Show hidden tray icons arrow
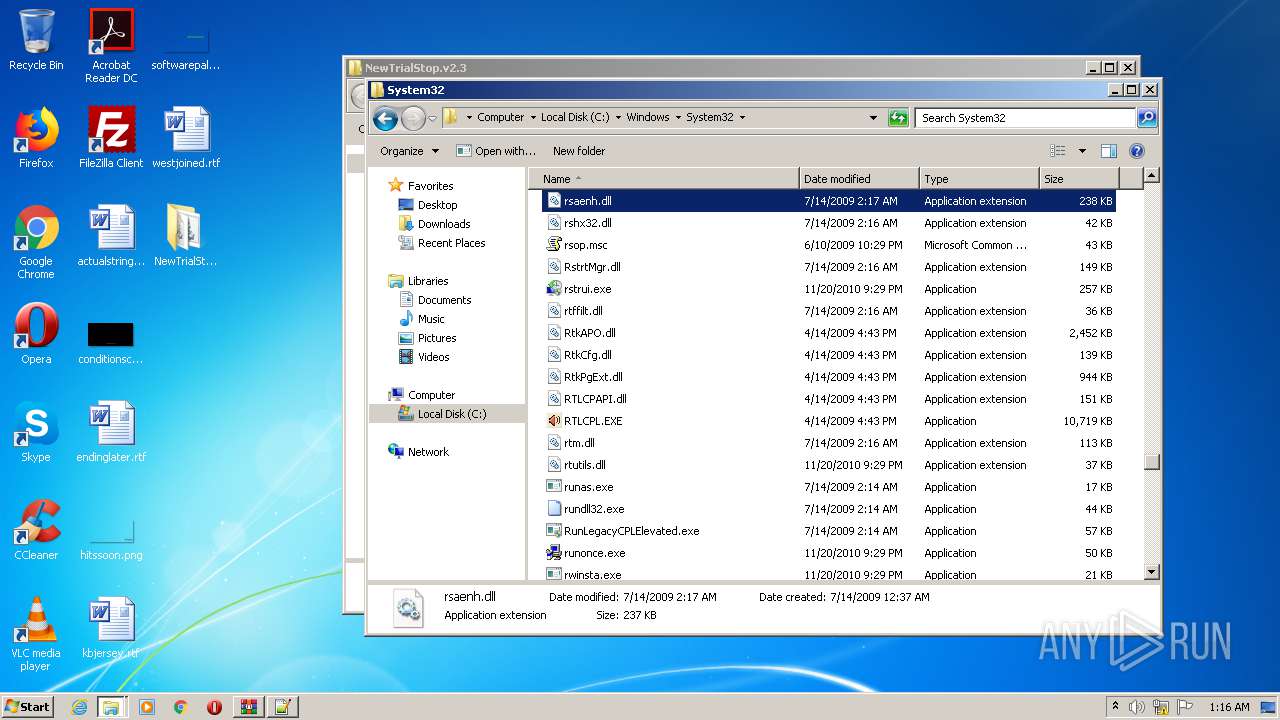 click(x=1116, y=707)
